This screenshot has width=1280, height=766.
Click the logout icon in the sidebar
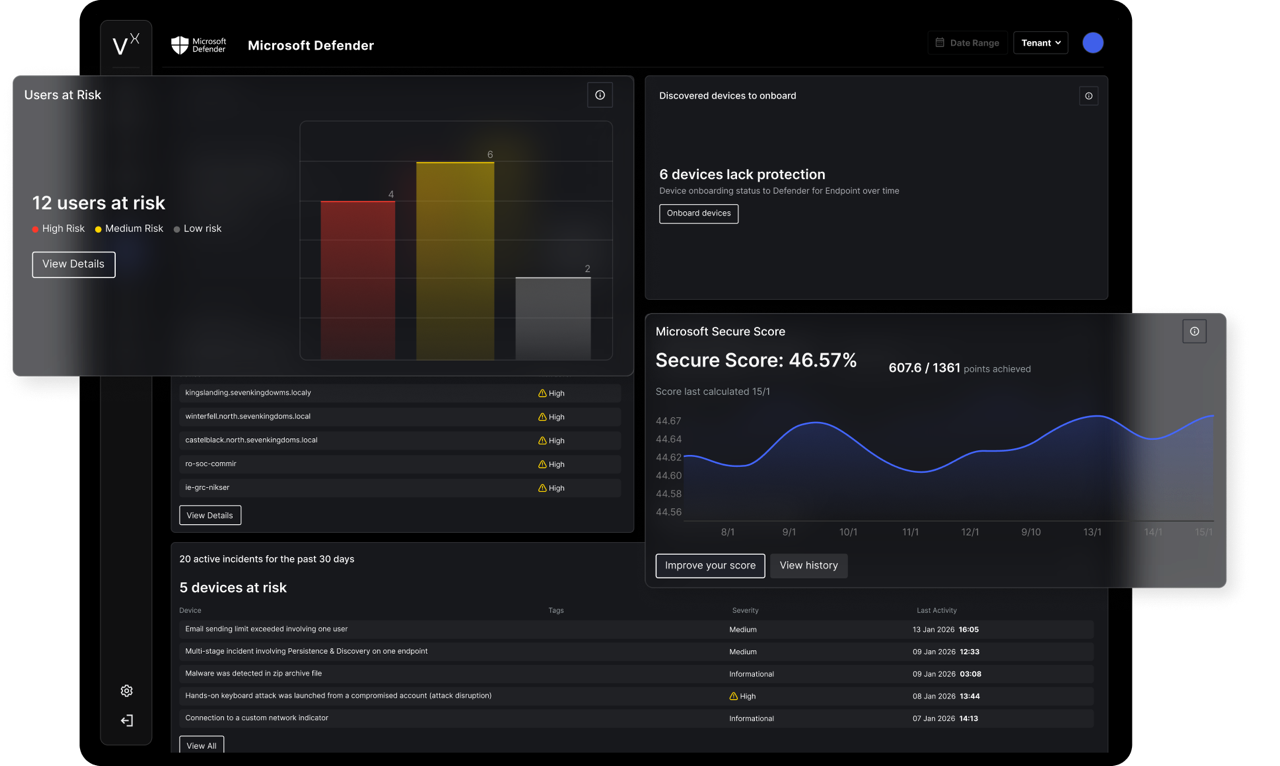click(x=127, y=720)
